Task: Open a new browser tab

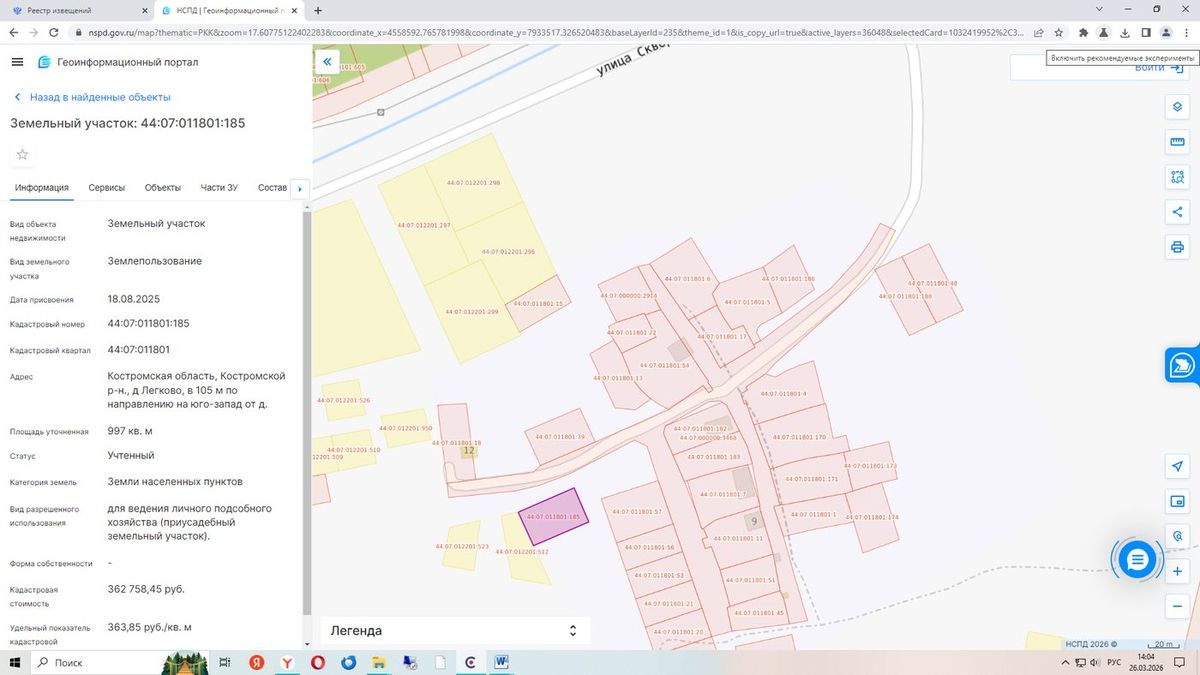Action: click(318, 9)
